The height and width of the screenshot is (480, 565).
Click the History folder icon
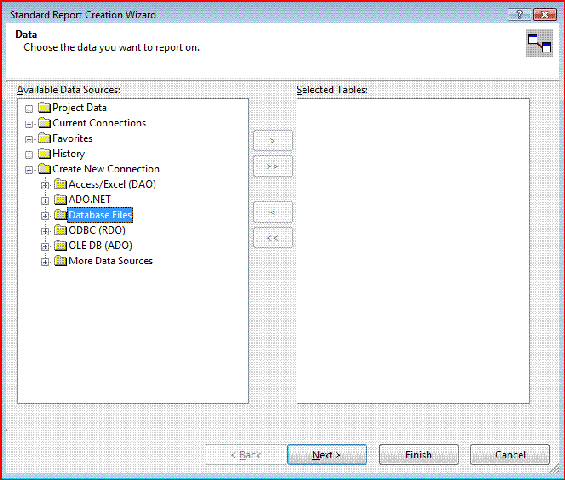coord(44,154)
